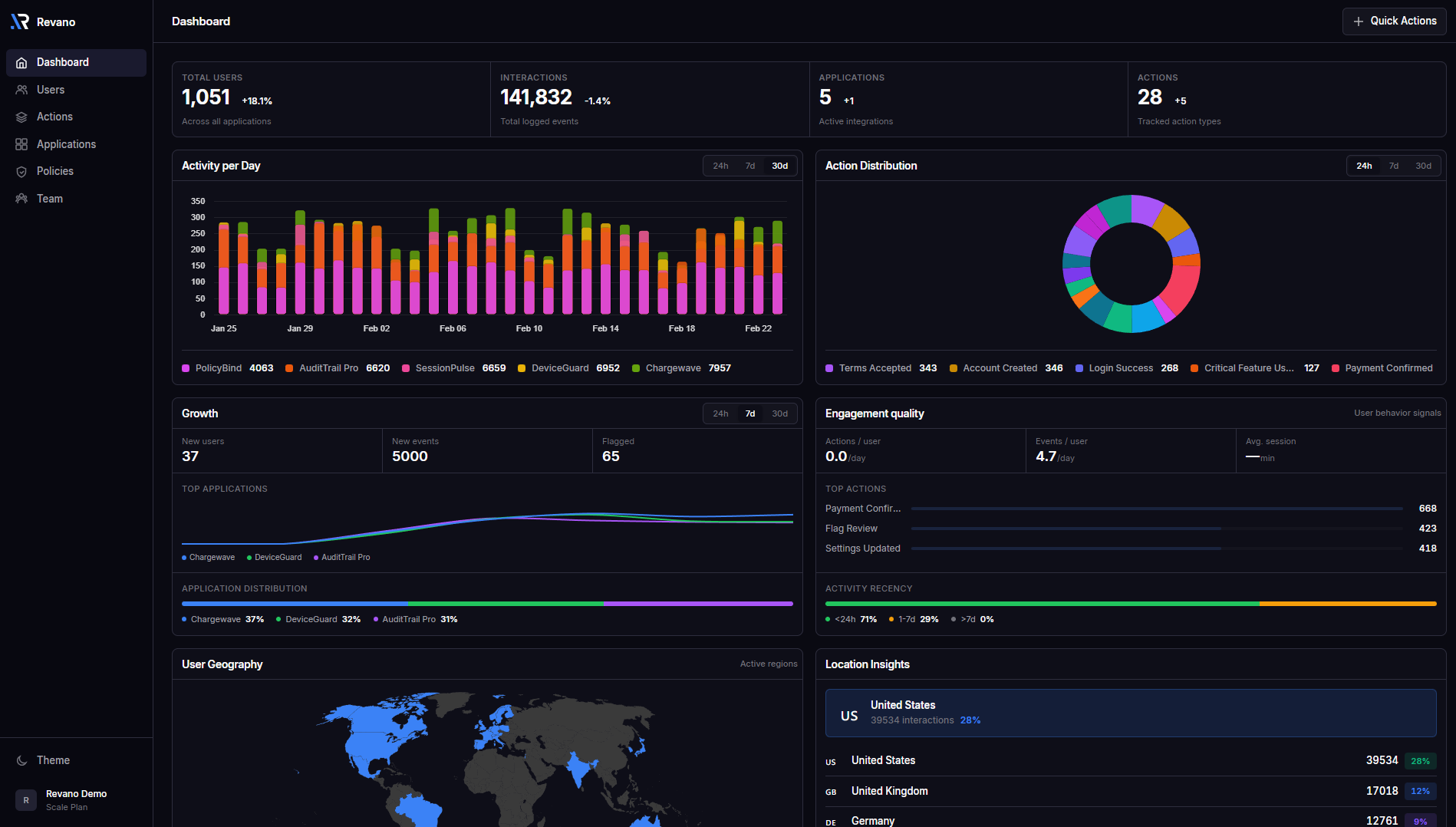Expand the United States entry in Location Insights
Viewport: 1456px width, 827px height.
(x=1132, y=712)
